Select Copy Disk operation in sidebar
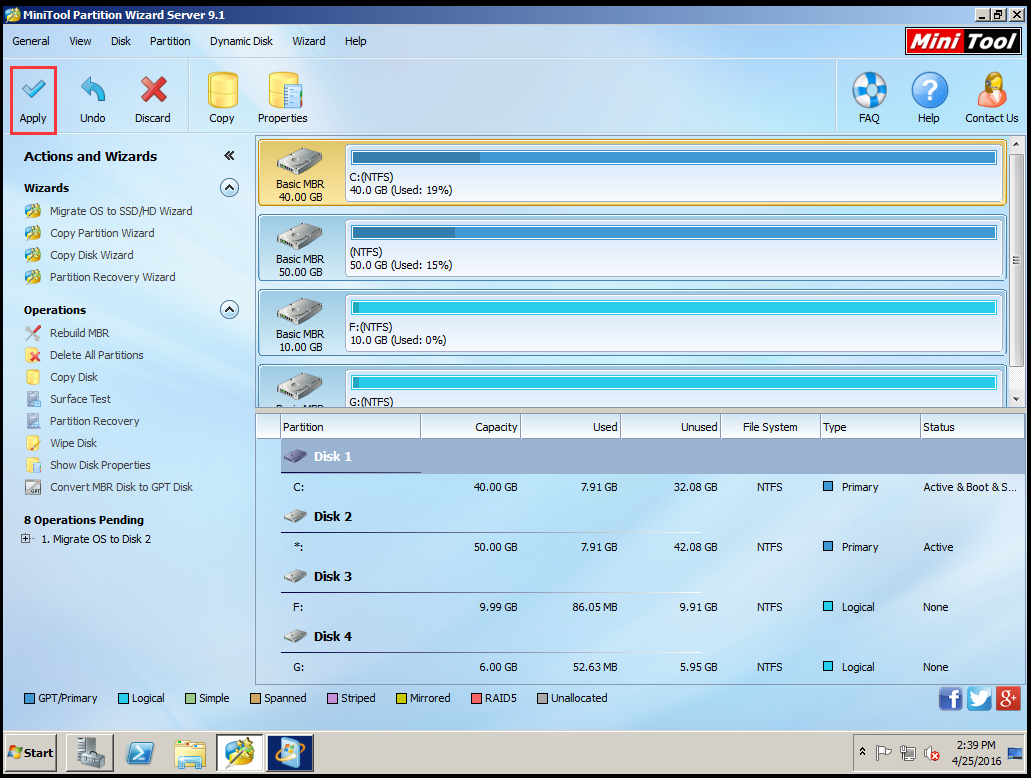 pos(74,377)
